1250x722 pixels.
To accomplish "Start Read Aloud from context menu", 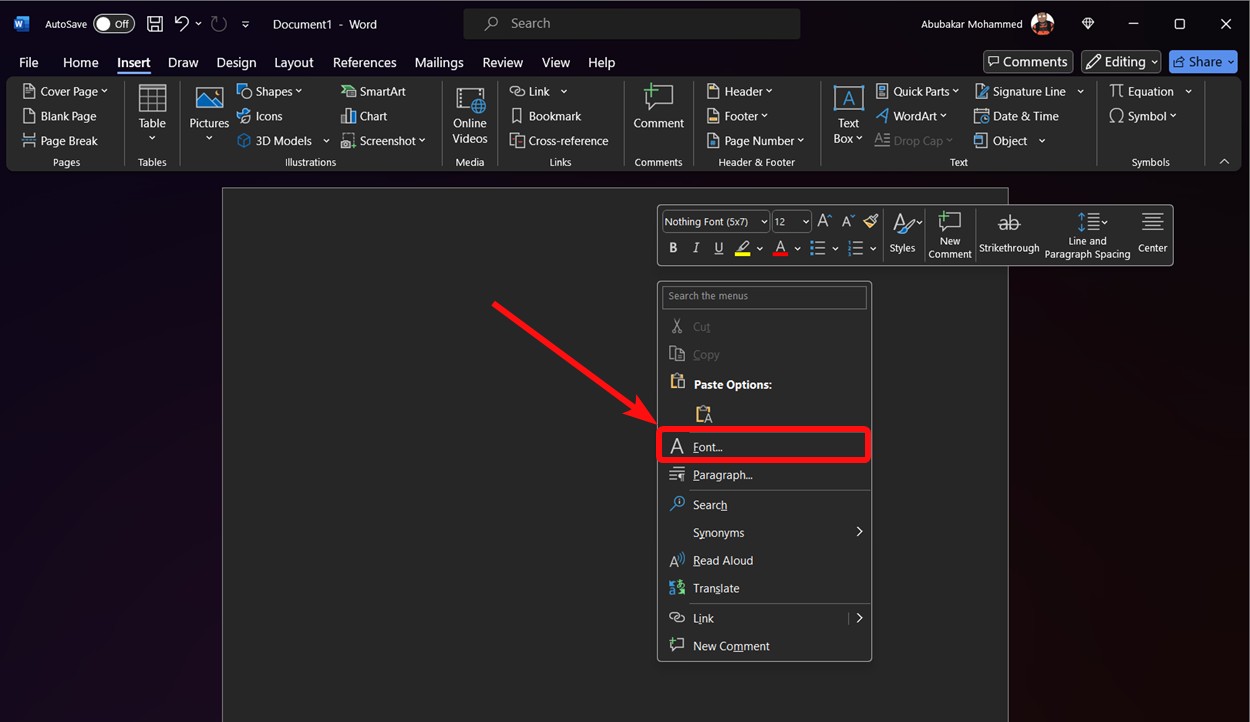I will click(x=722, y=560).
